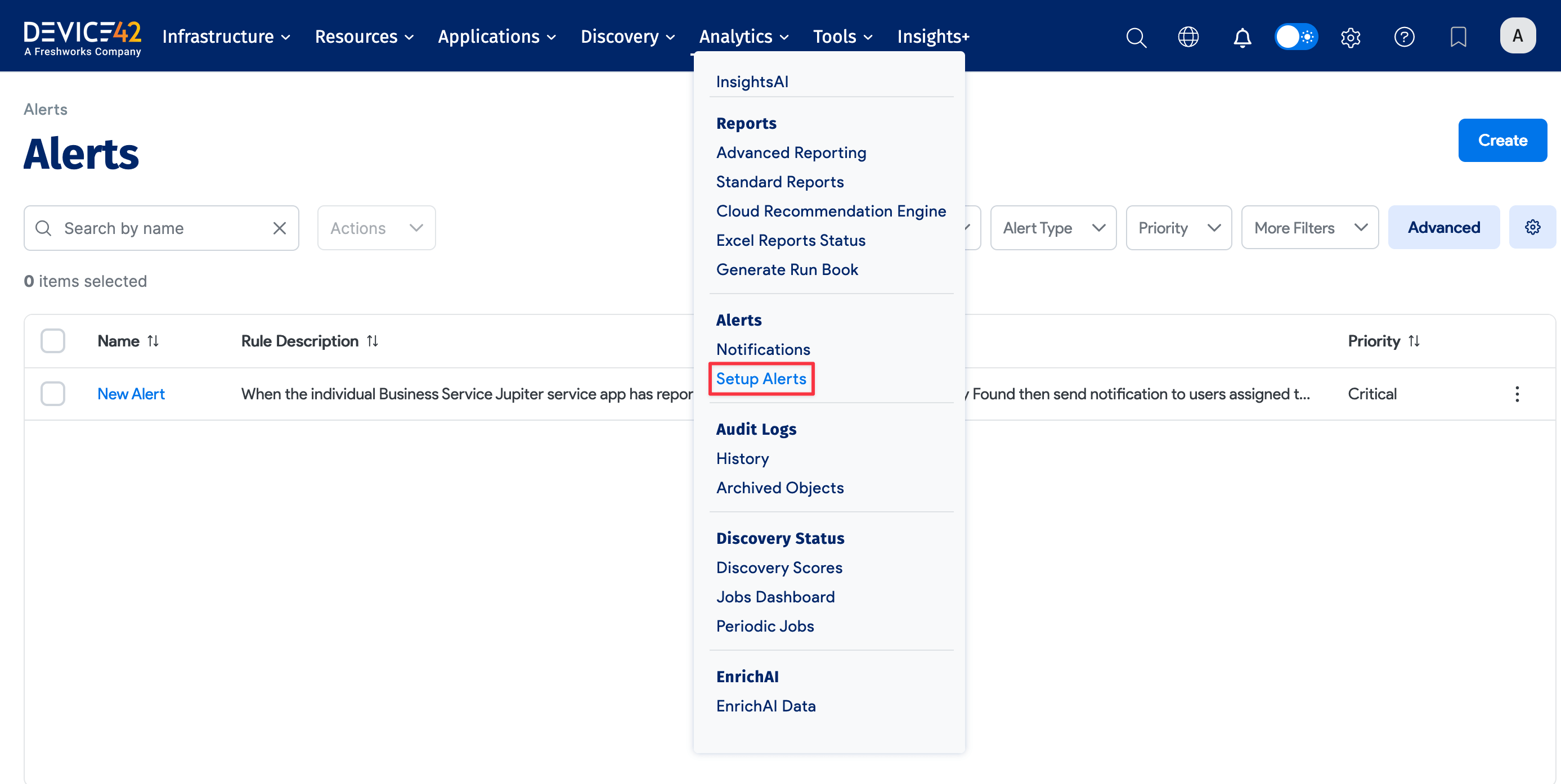1561x784 pixels.
Task: Open the Priority filter dropdown
Action: tap(1178, 228)
